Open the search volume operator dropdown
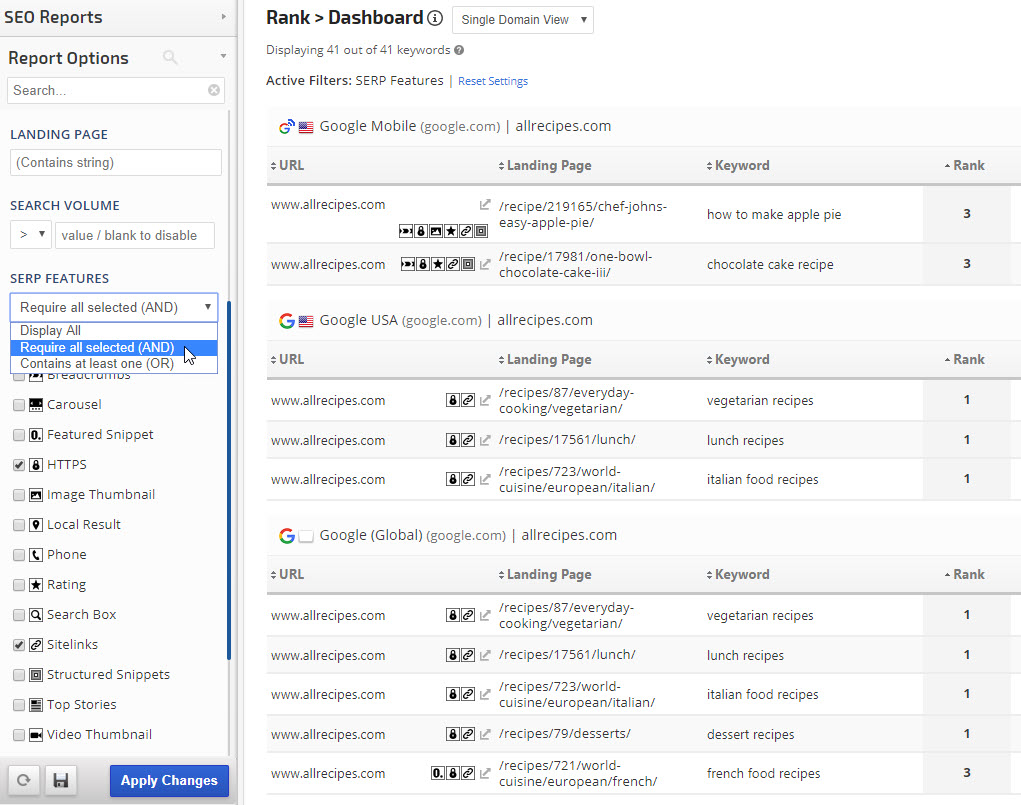 30,235
